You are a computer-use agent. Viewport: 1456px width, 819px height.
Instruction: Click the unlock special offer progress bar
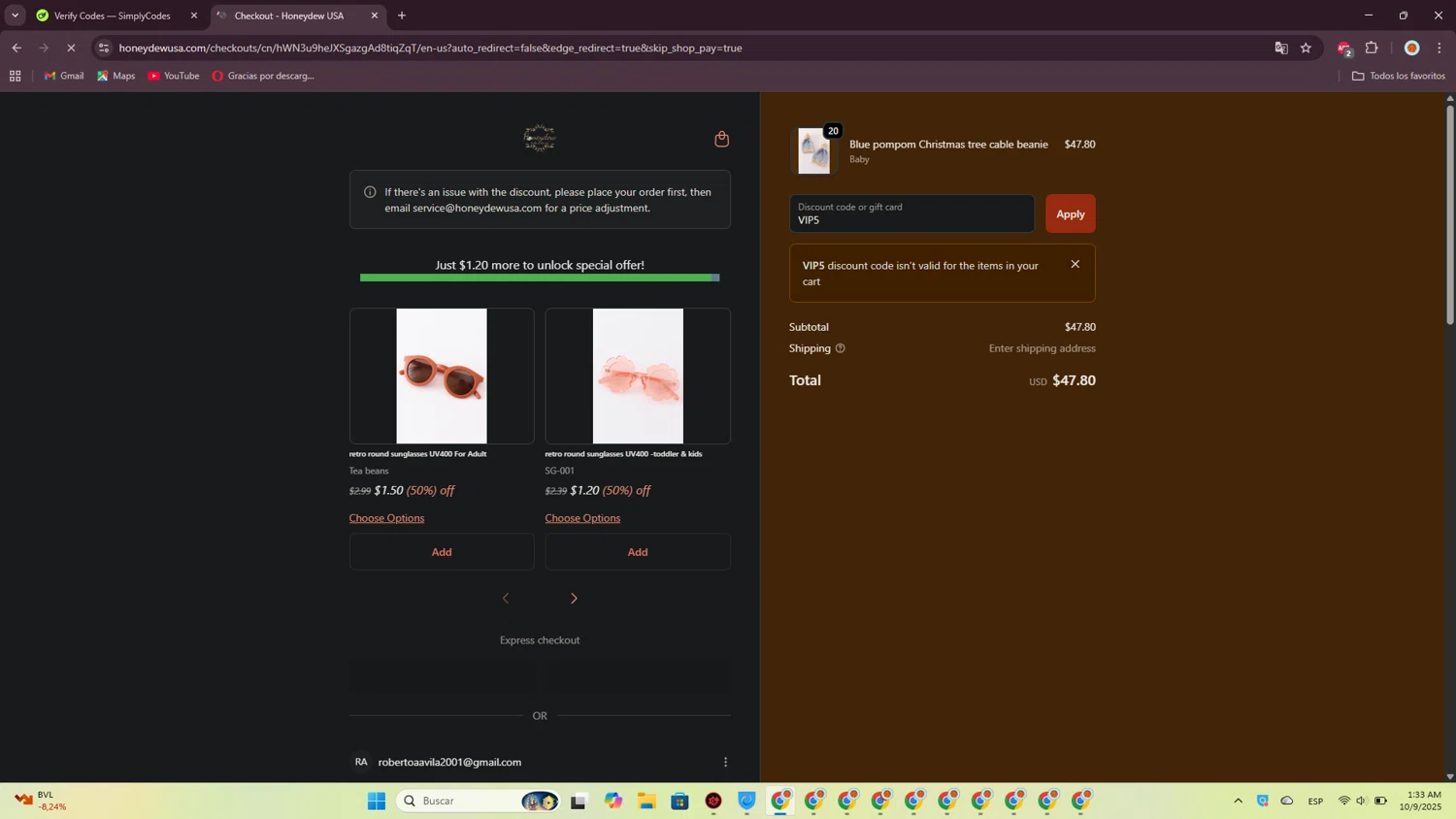click(540, 278)
